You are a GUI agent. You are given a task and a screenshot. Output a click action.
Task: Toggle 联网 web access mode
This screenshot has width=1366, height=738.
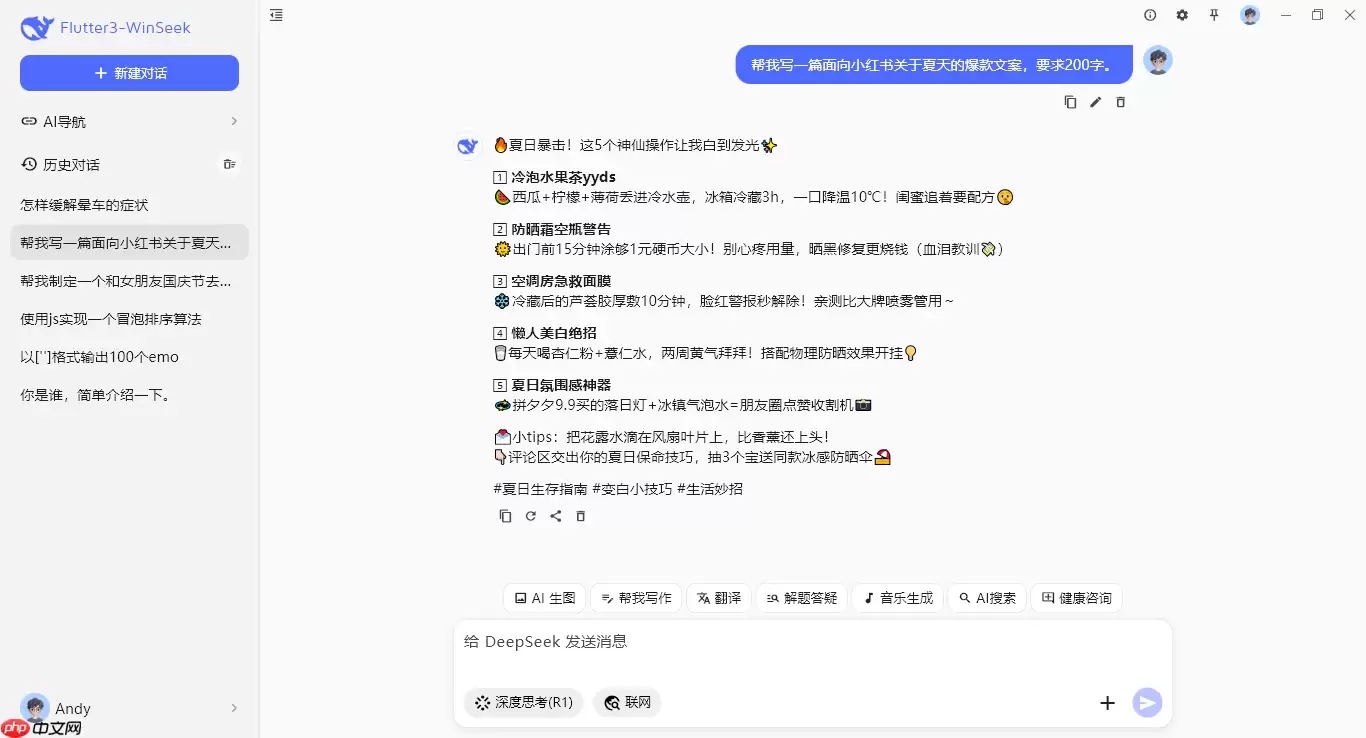pyautogui.click(x=627, y=702)
